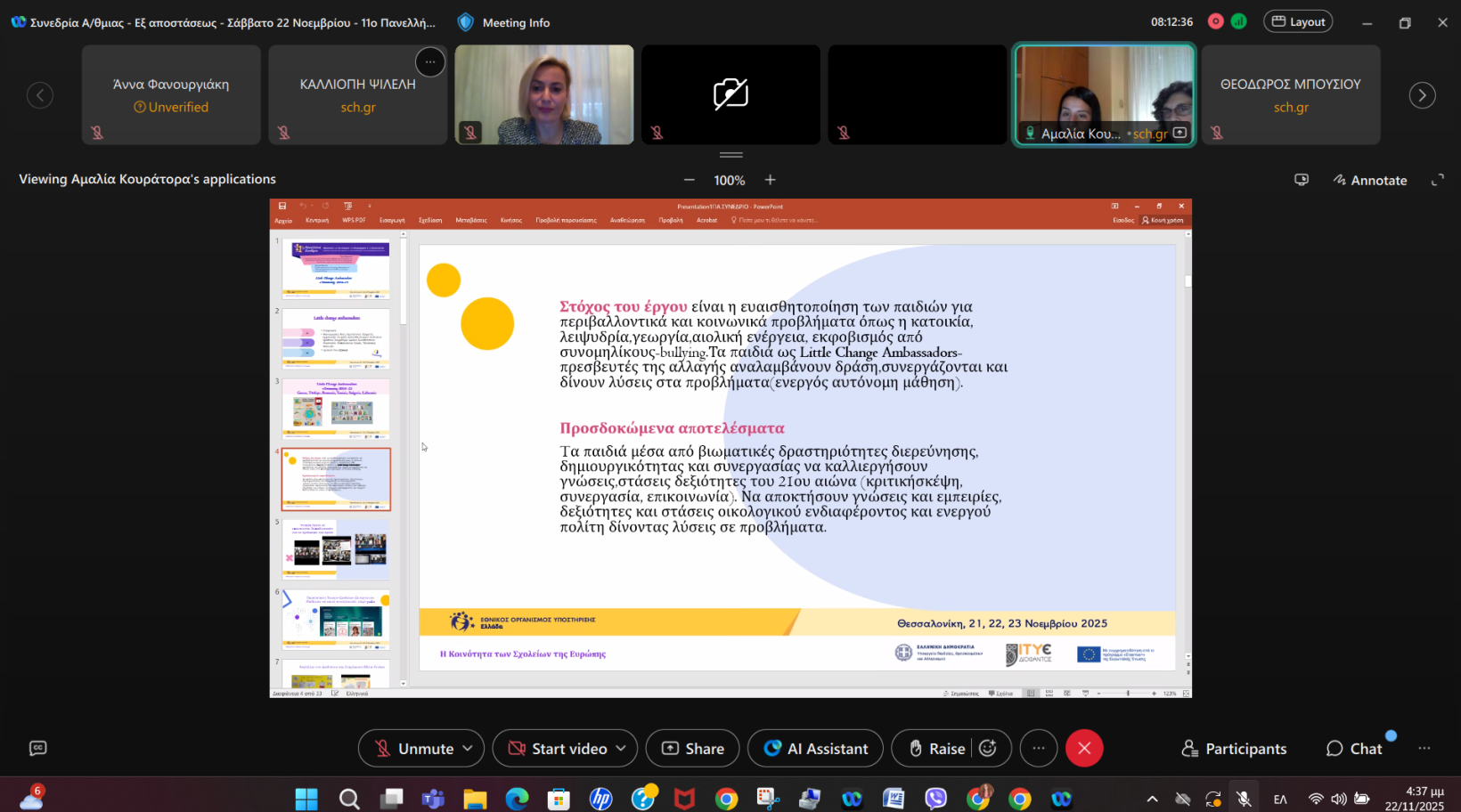Click the reactions smiley icon

(988, 749)
